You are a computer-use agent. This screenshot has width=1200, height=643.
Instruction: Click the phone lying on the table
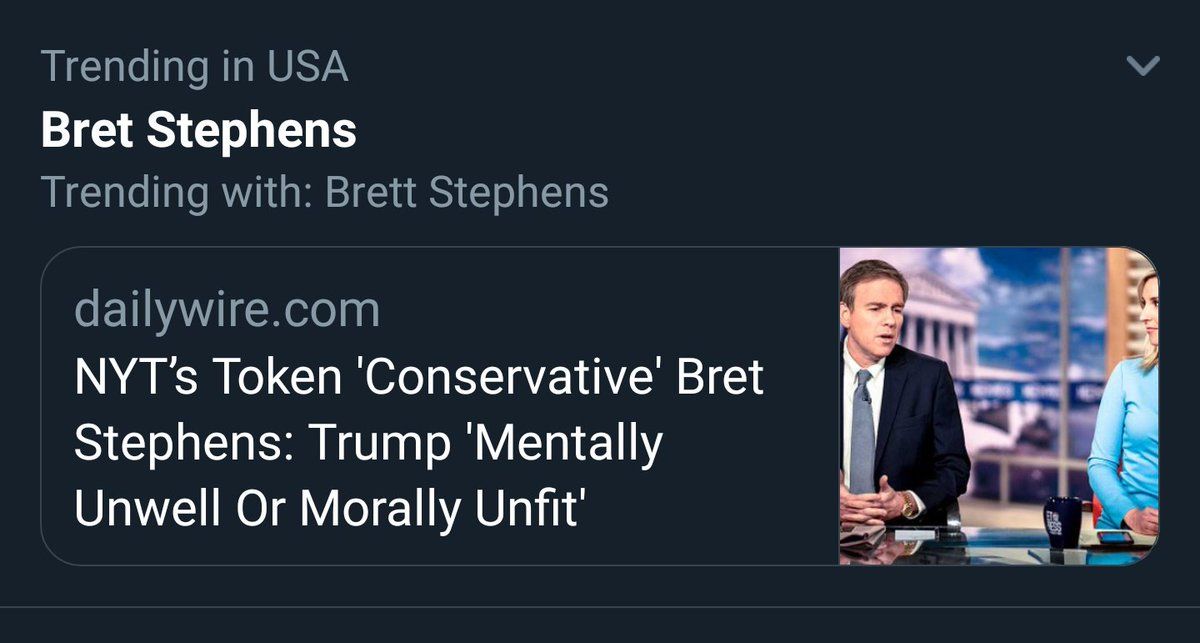coord(1114,537)
